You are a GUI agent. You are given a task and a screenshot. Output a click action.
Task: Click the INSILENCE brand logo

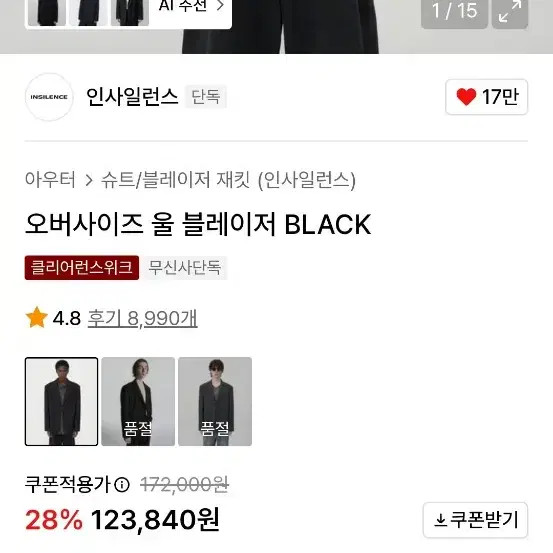coord(49,97)
